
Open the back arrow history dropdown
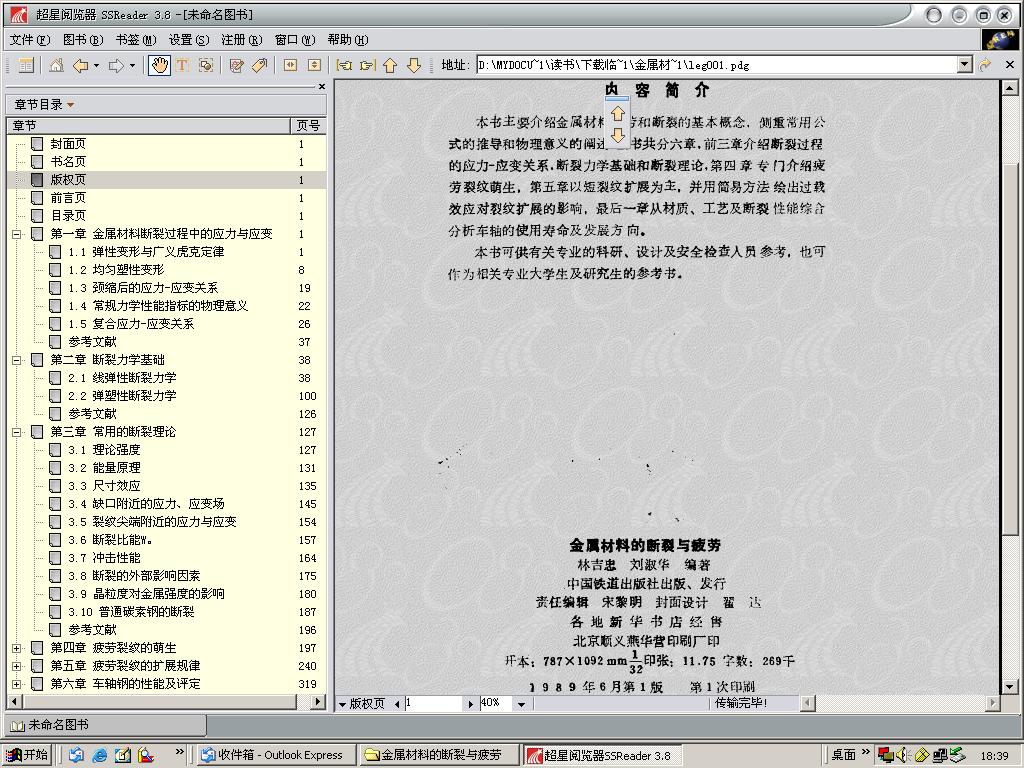(x=97, y=65)
